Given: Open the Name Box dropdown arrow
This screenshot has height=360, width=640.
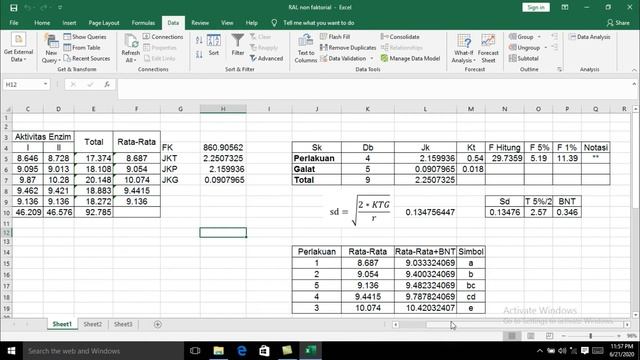Looking at the screenshot, I should point(45,84).
